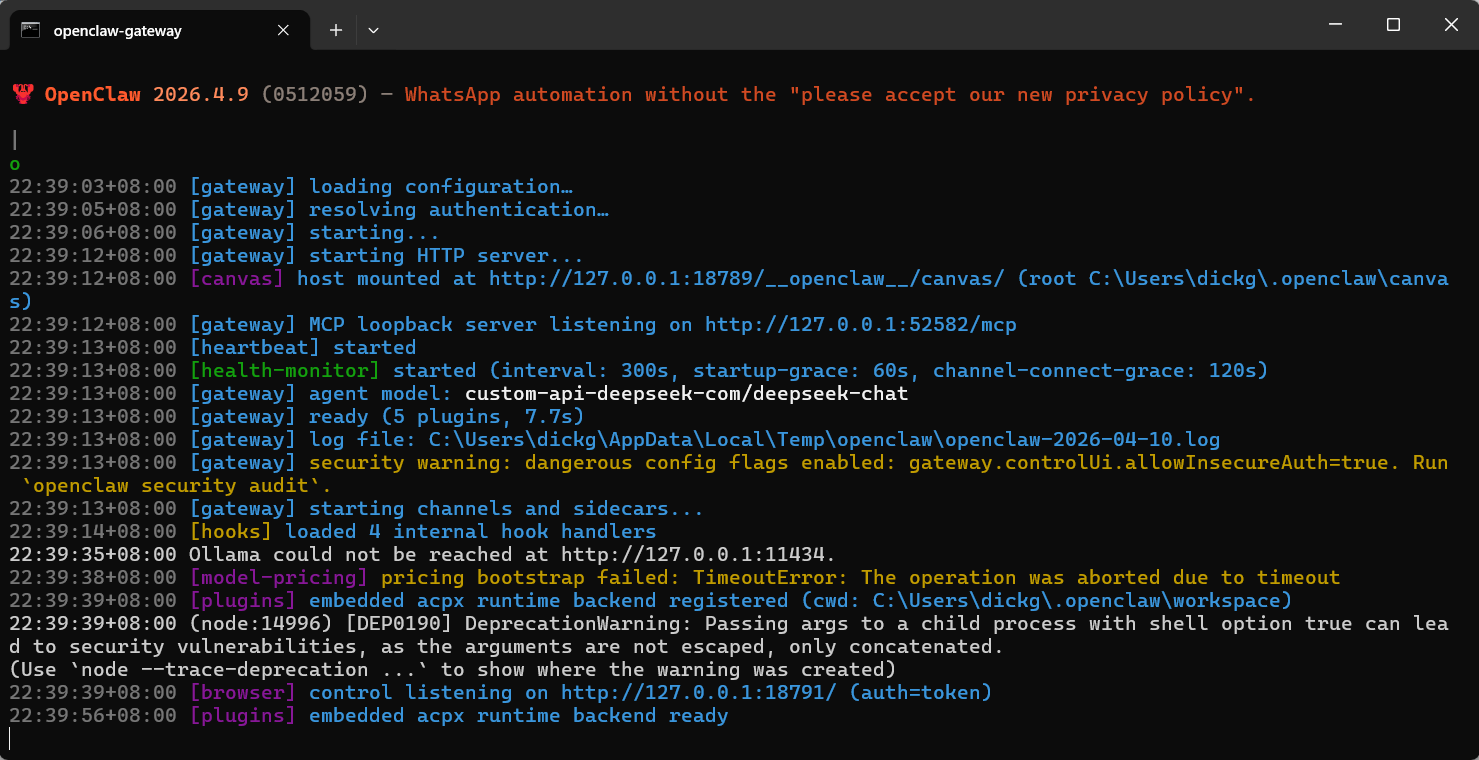Click the 'OpenClaw 2026.4.9' version text
This screenshot has width=1479, height=760.
click(146, 95)
